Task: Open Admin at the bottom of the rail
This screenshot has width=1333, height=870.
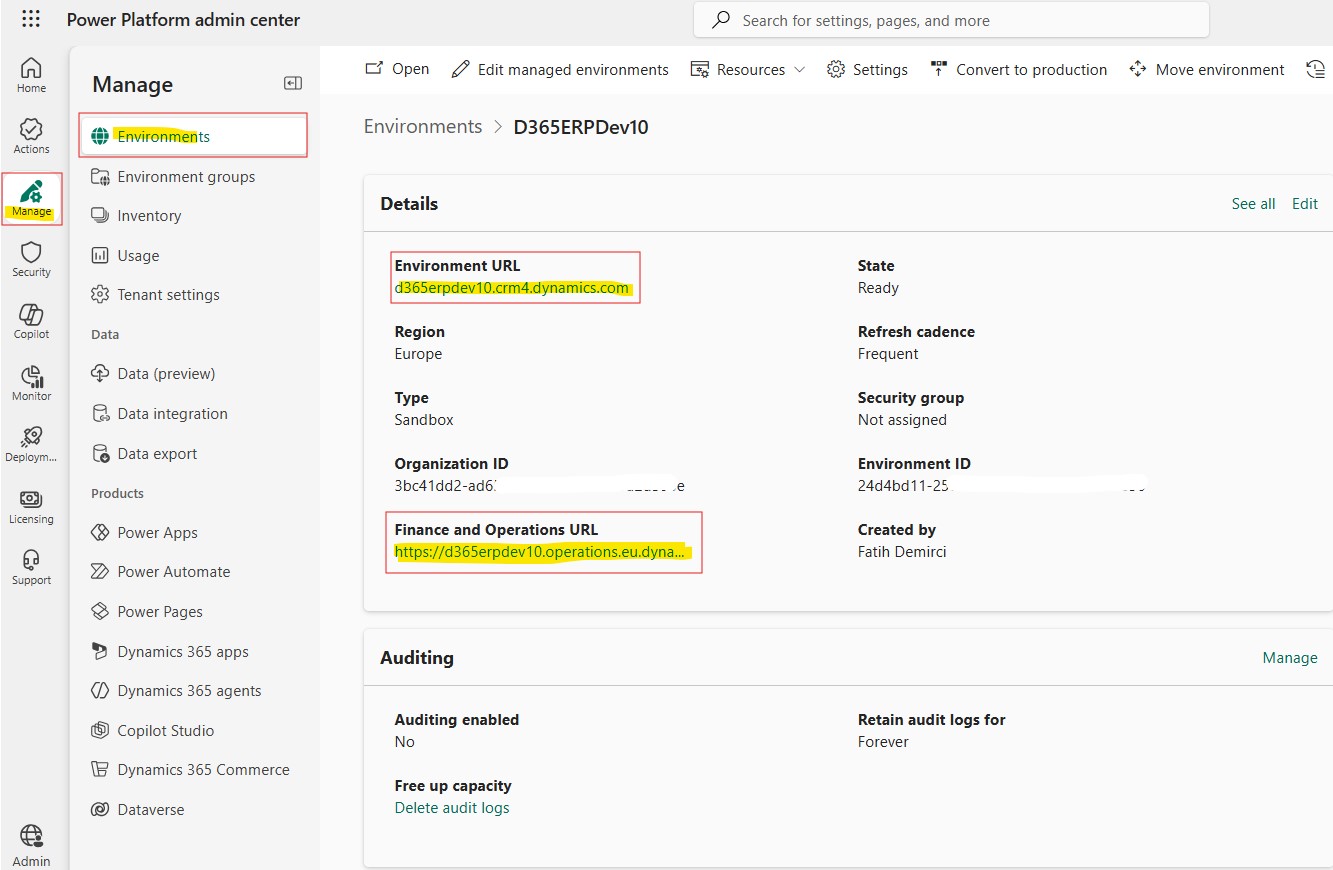Action: tap(31, 845)
